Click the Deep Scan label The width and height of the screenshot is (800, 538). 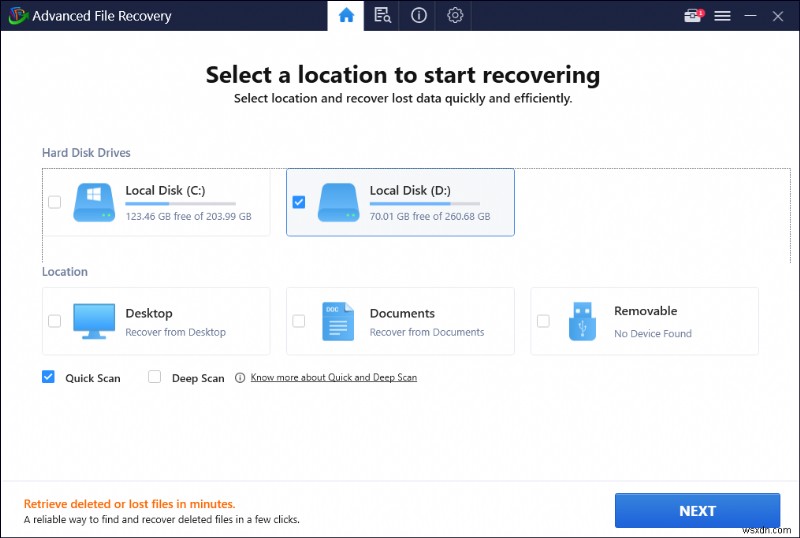198,378
